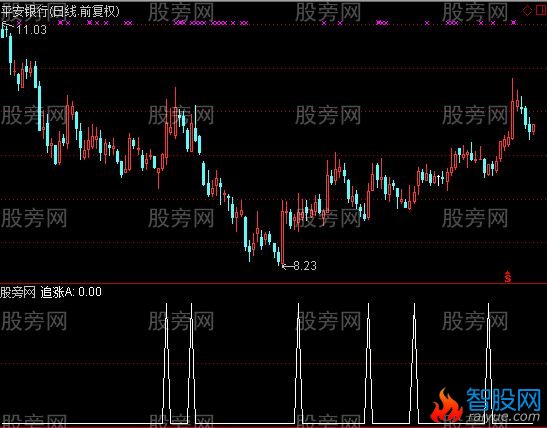Click the red S signal marker
The height and width of the screenshot is (428, 547).
(508, 276)
